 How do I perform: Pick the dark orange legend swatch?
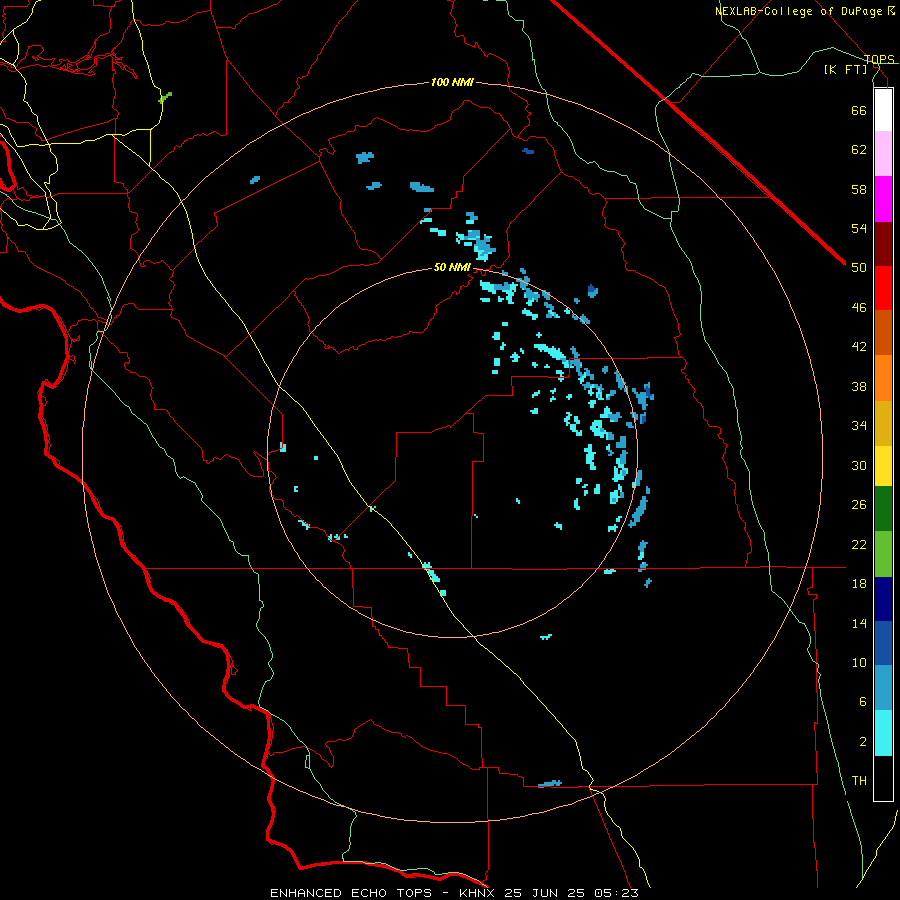pos(883,333)
